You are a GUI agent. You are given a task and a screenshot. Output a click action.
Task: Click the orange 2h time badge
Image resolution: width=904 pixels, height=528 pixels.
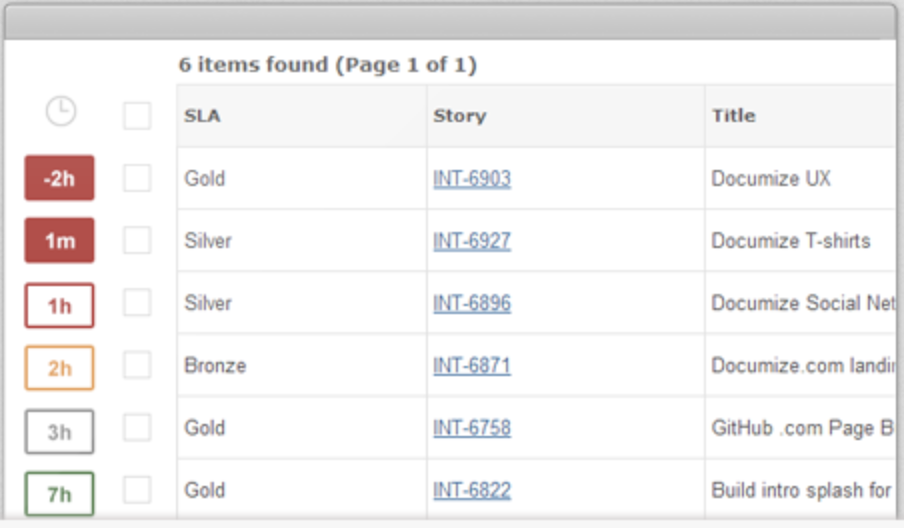pyautogui.click(x=59, y=368)
